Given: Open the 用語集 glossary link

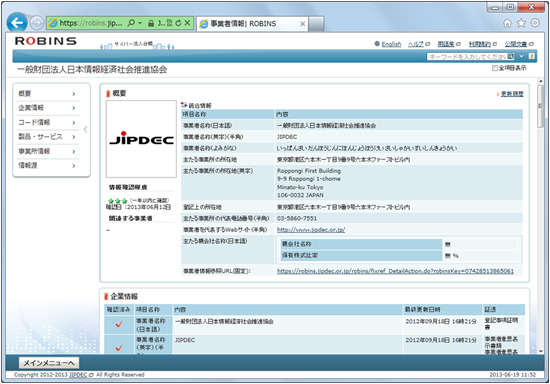Looking at the screenshot, I should [446, 44].
